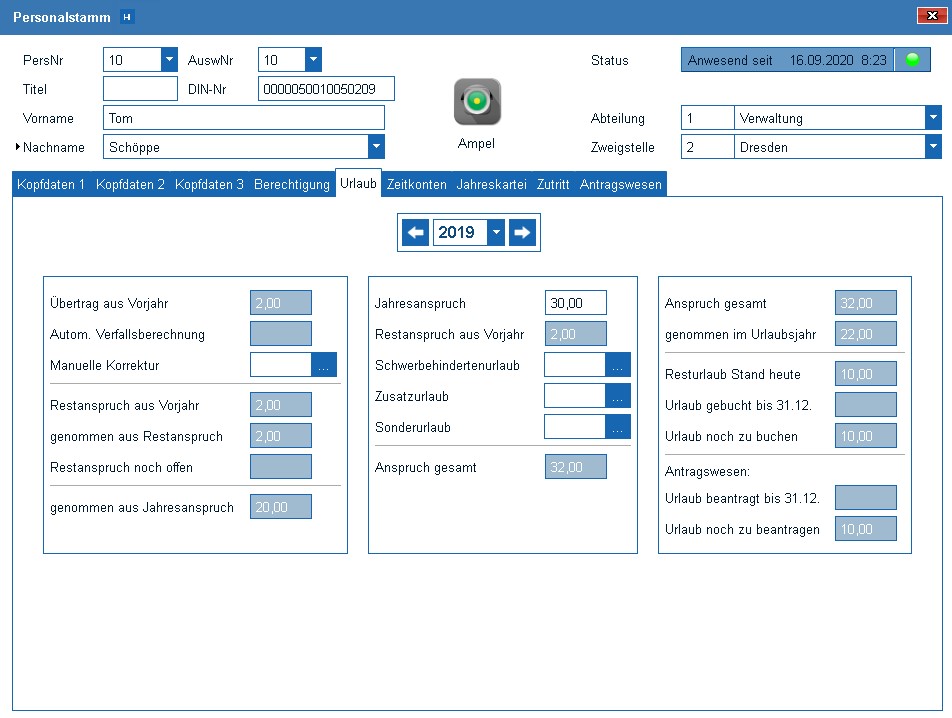
Task: Open Manuelle Korrektur ellipsis button
Action: tap(324, 365)
